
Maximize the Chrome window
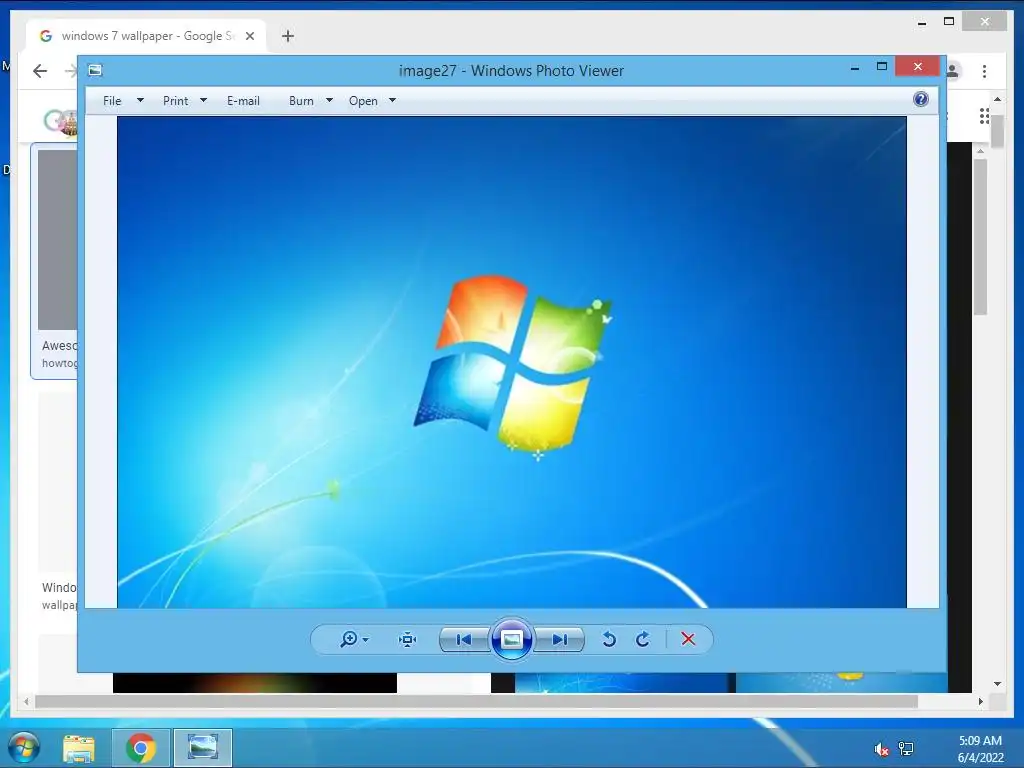949,22
